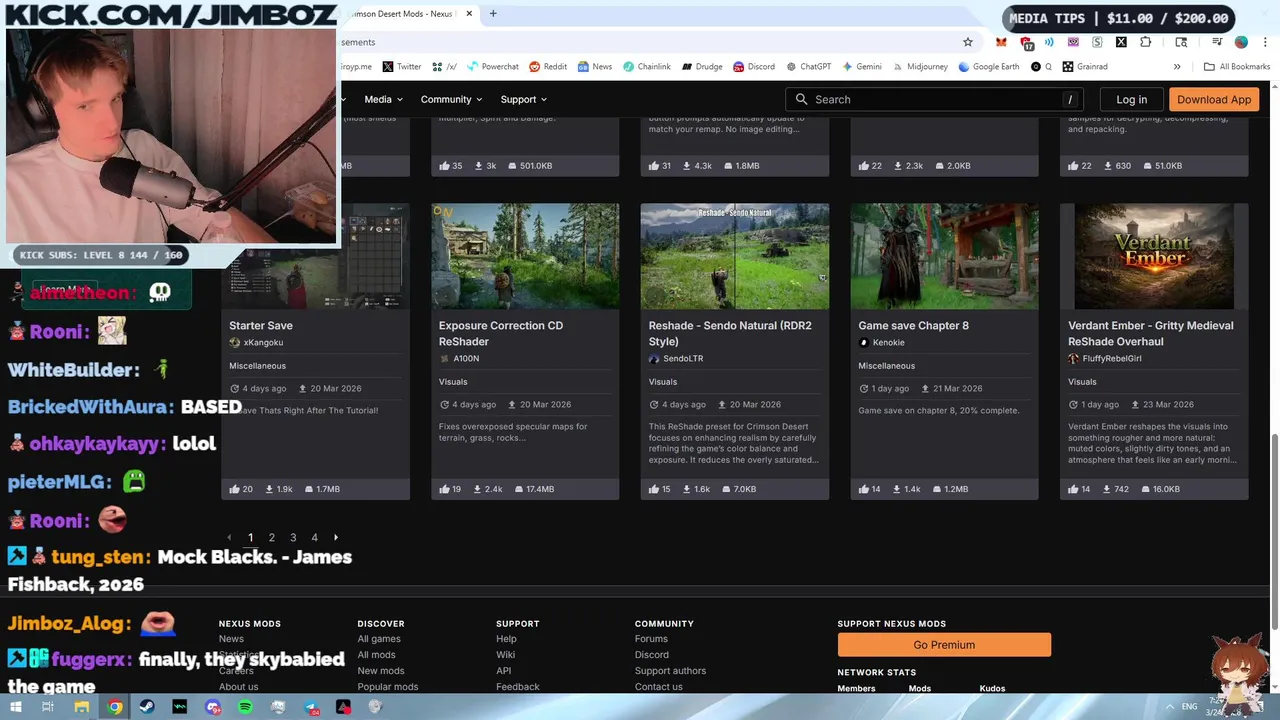Click the Windows Start button
This screenshot has width=1280, height=720.
point(15,707)
